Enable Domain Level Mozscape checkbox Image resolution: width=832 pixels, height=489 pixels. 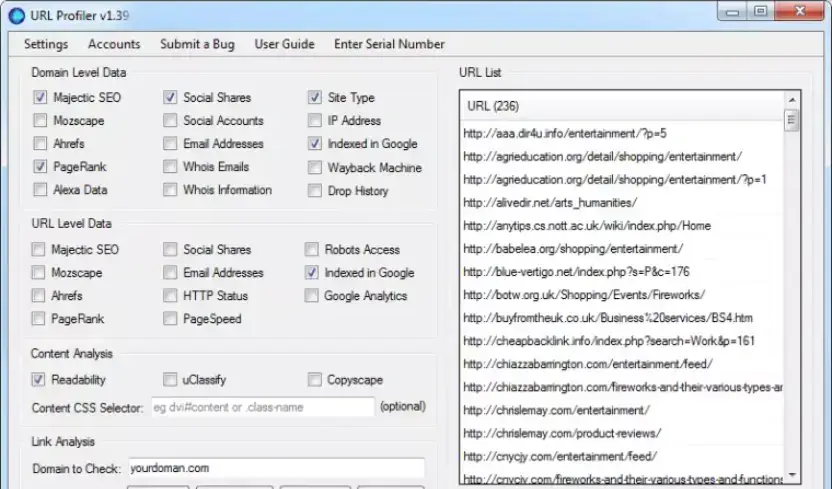point(40,120)
